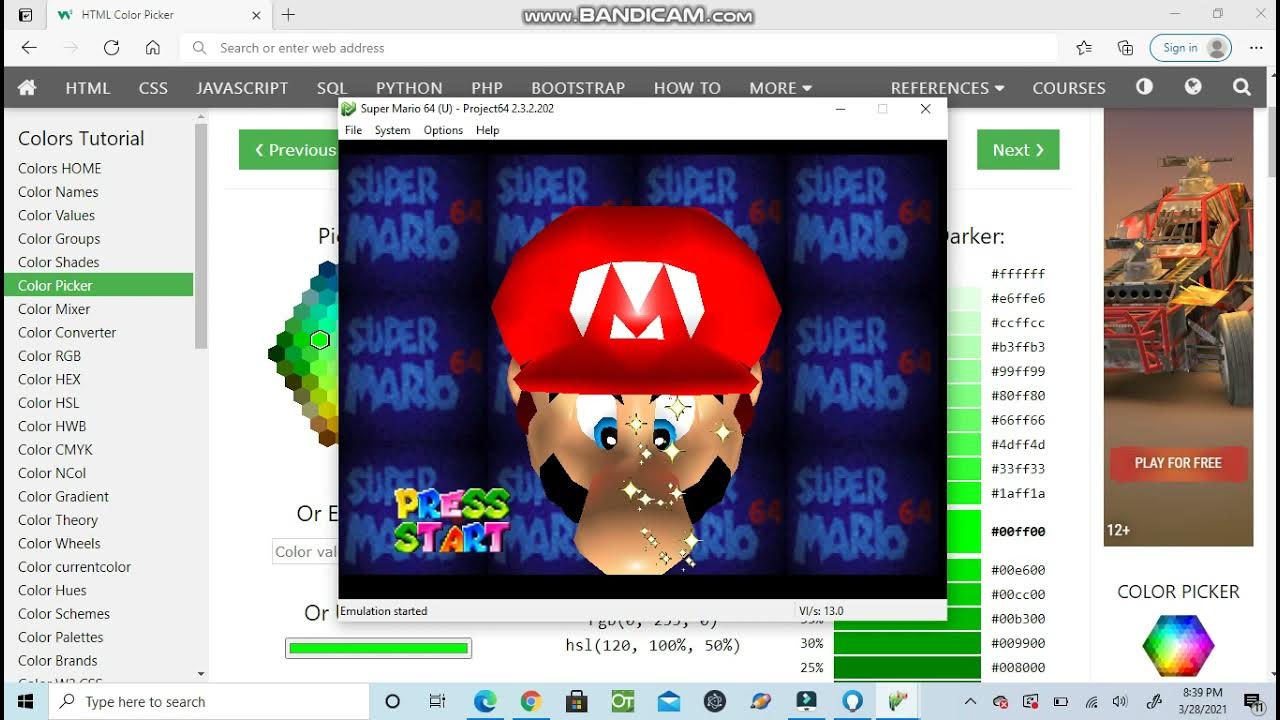The image size is (1280, 720).
Task: Add page to favorites star icon
Action: (x=1084, y=48)
